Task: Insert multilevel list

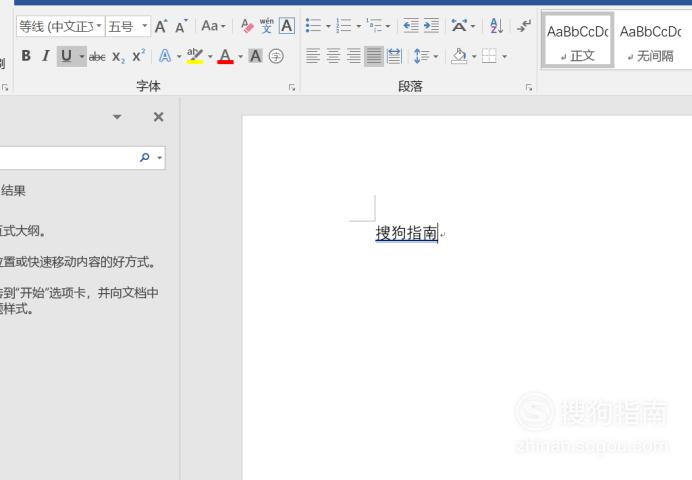Action: click(374, 26)
